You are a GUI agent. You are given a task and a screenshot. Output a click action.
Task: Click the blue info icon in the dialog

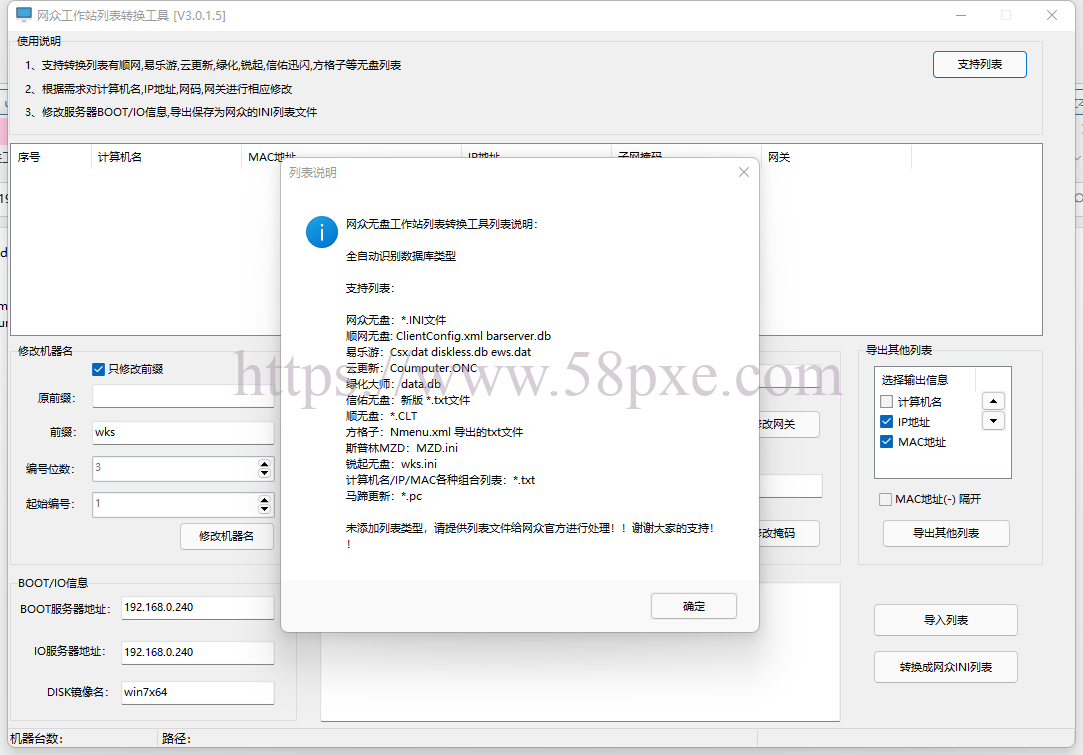pyautogui.click(x=322, y=232)
